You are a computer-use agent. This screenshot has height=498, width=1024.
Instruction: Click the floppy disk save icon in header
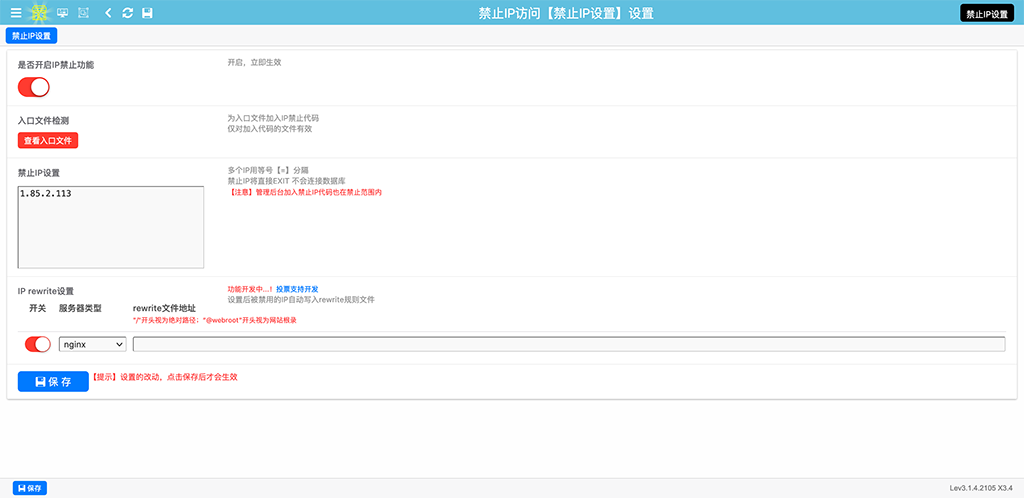pyautogui.click(x=147, y=13)
